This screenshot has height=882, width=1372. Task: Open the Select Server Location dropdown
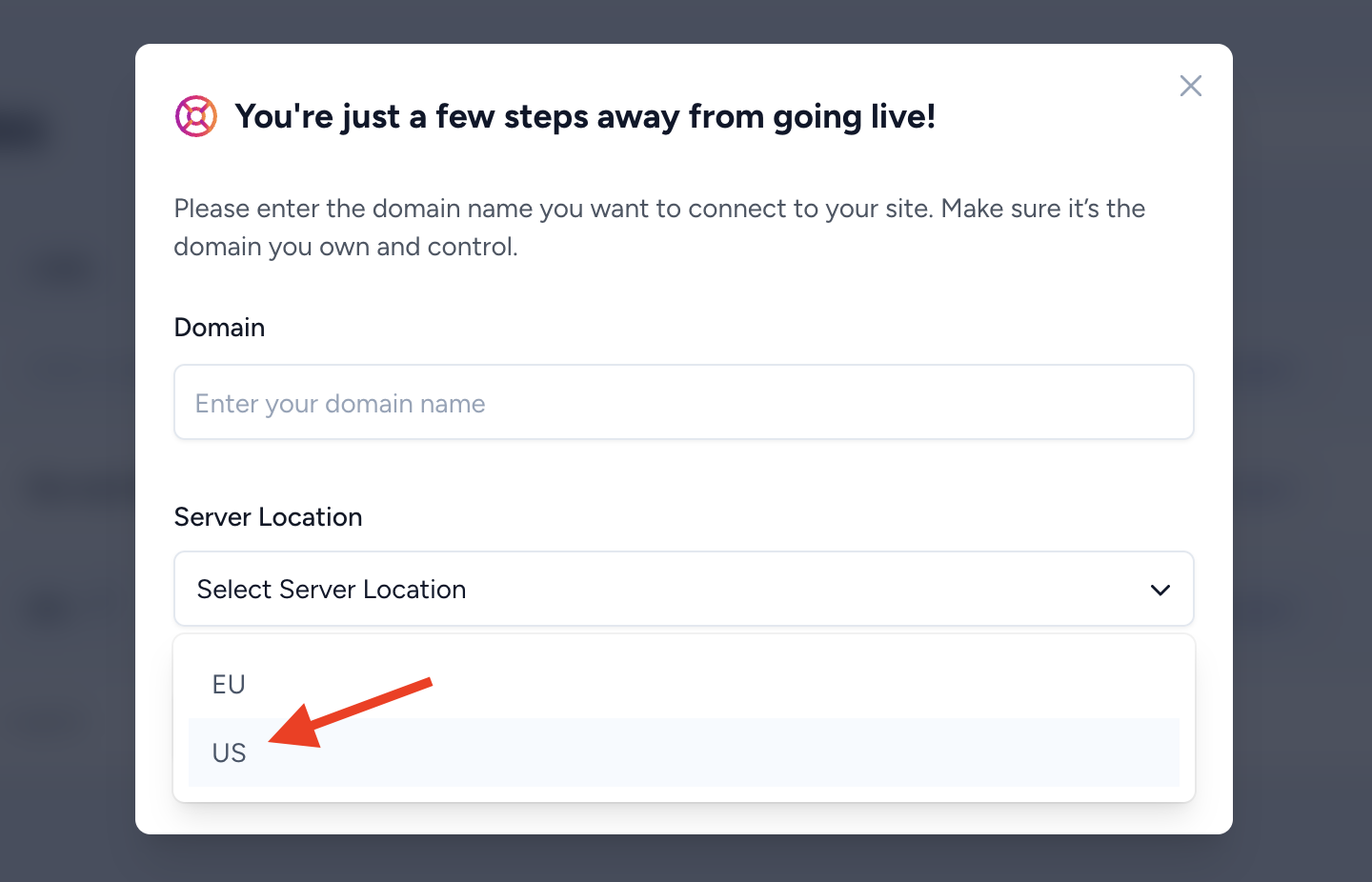[x=683, y=590]
